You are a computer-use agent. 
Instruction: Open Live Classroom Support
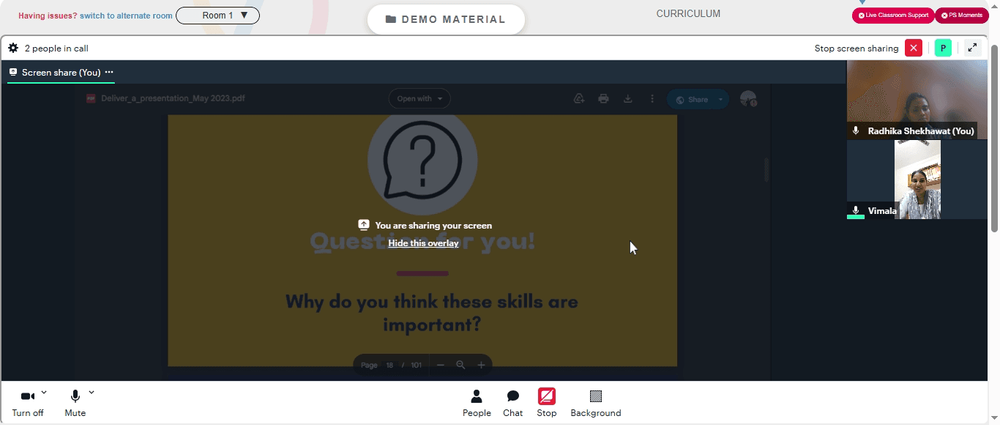tap(893, 15)
